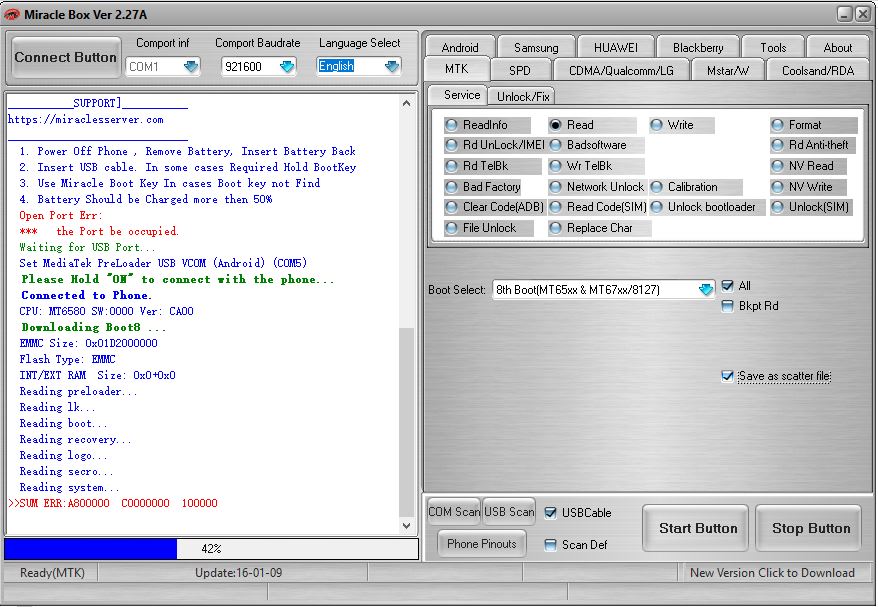Click the https://miraclesserver.com log line
Viewport: 878px width, 607px height.
click(86, 119)
